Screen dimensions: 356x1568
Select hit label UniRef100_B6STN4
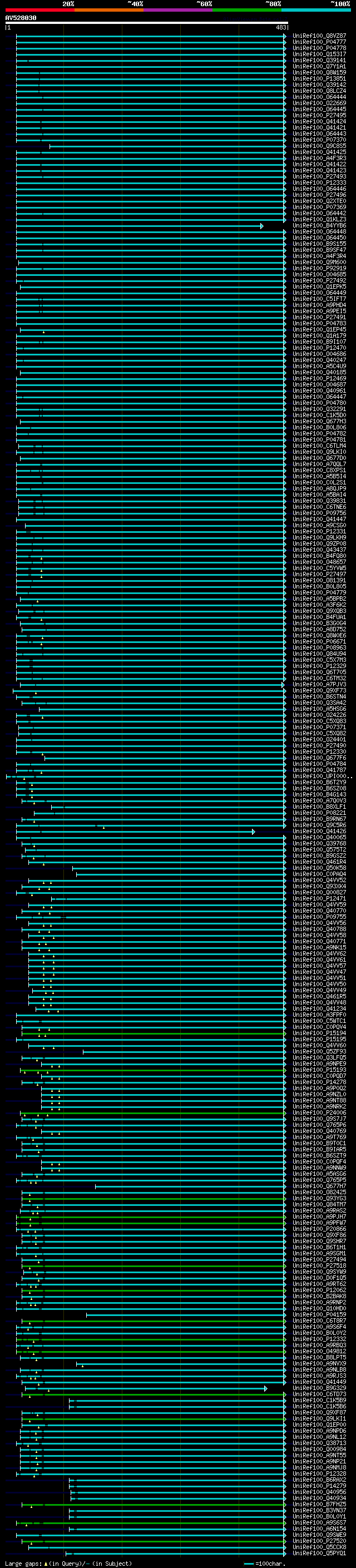click(319, 696)
